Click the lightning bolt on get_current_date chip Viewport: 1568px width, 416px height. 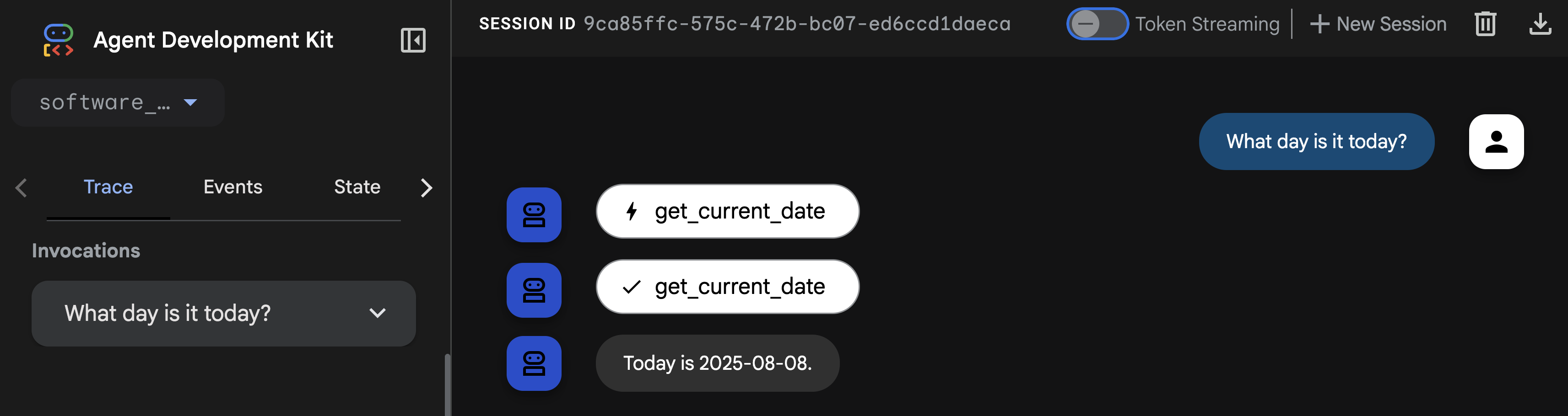(x=631, y=211)
